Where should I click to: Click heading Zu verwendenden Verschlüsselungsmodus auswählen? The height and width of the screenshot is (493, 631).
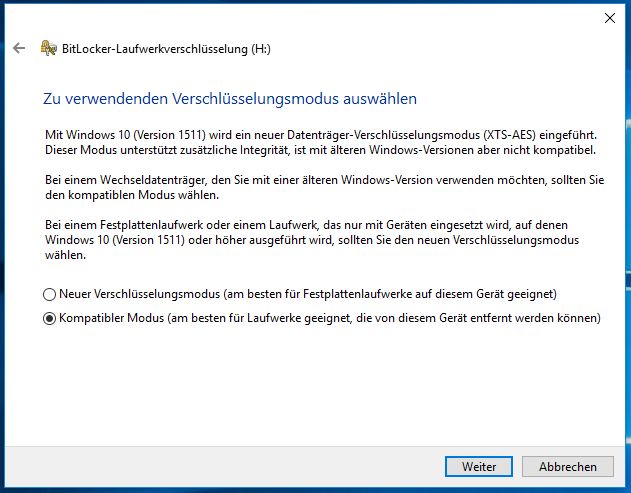[x=230, y=99]
